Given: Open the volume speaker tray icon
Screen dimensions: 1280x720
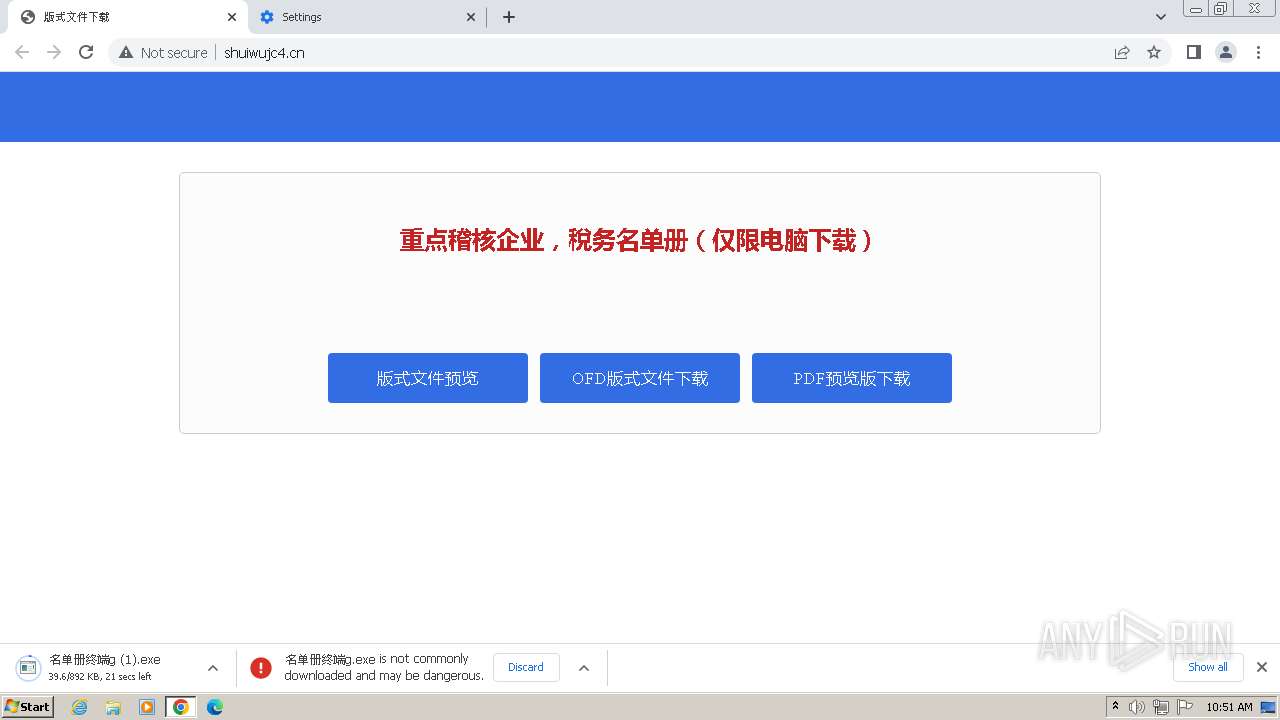Looking at the screenshot, I should point(1137,707).
